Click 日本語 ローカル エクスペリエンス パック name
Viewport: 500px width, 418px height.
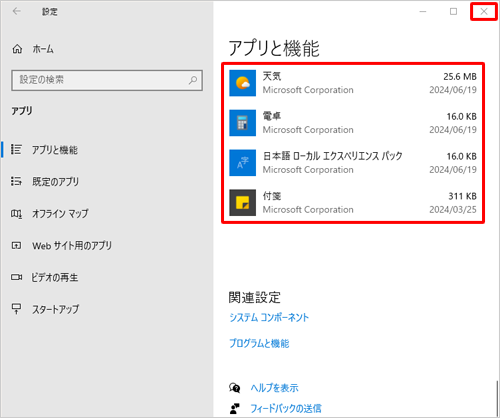[333, 156]
